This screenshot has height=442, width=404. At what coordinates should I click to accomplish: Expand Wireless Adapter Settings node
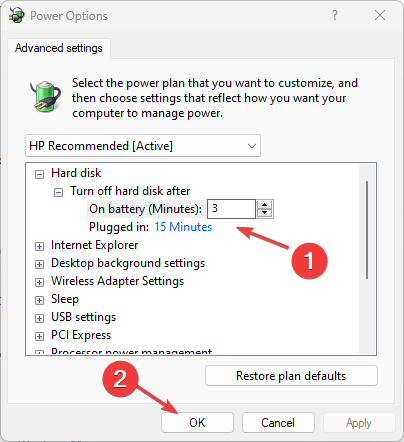click(x=39, y=282)
